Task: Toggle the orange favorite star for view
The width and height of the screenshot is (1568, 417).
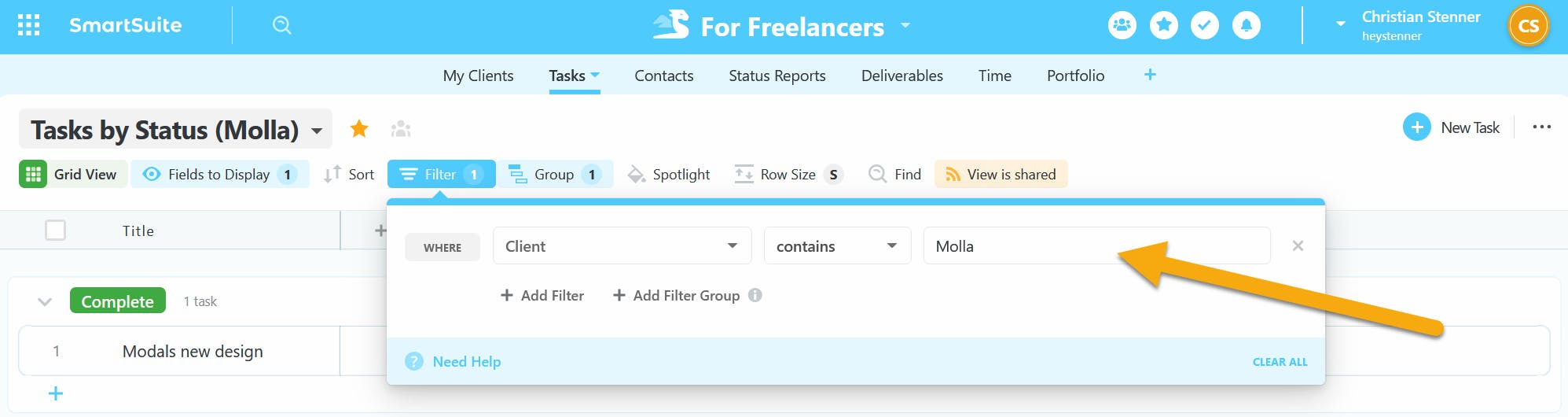Action: click(x=359, y=128)
